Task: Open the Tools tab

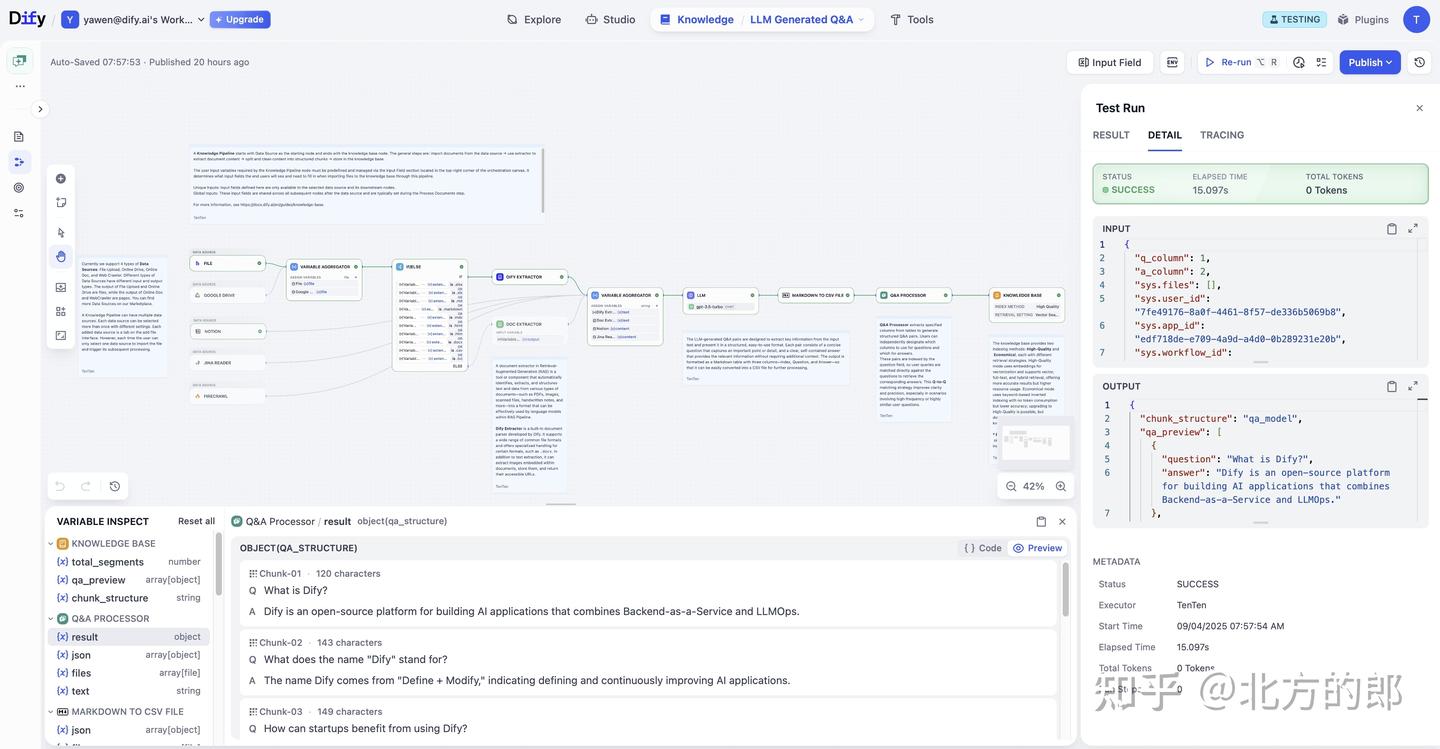Action: pyautogui.click(x=912, y=19)
